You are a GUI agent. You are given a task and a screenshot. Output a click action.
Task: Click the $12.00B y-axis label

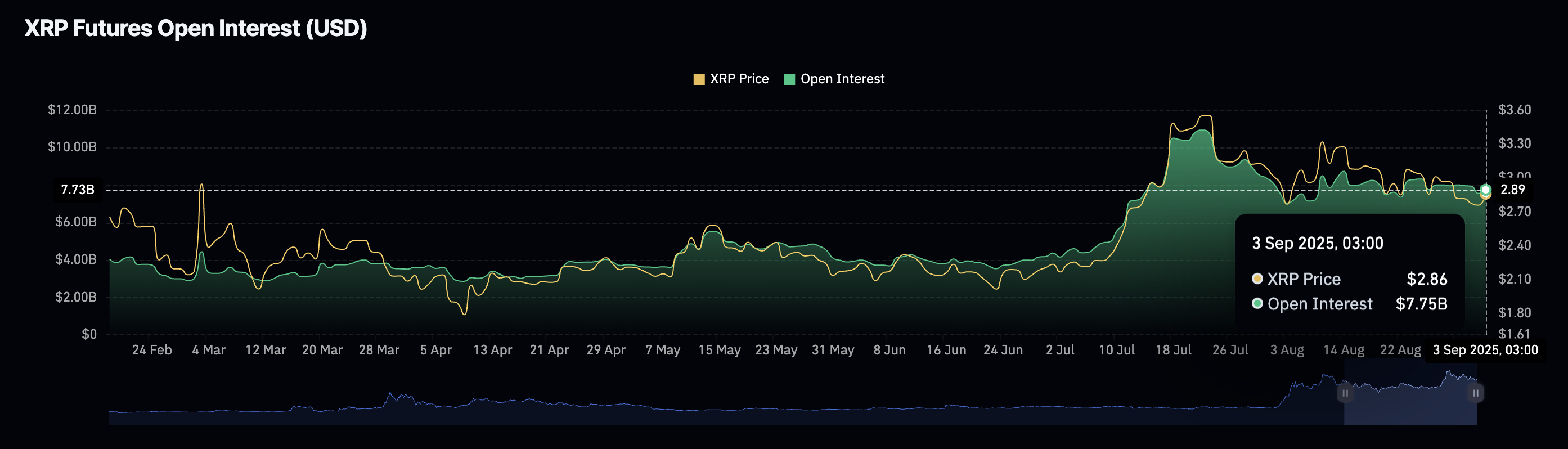(x=73, y=110)
